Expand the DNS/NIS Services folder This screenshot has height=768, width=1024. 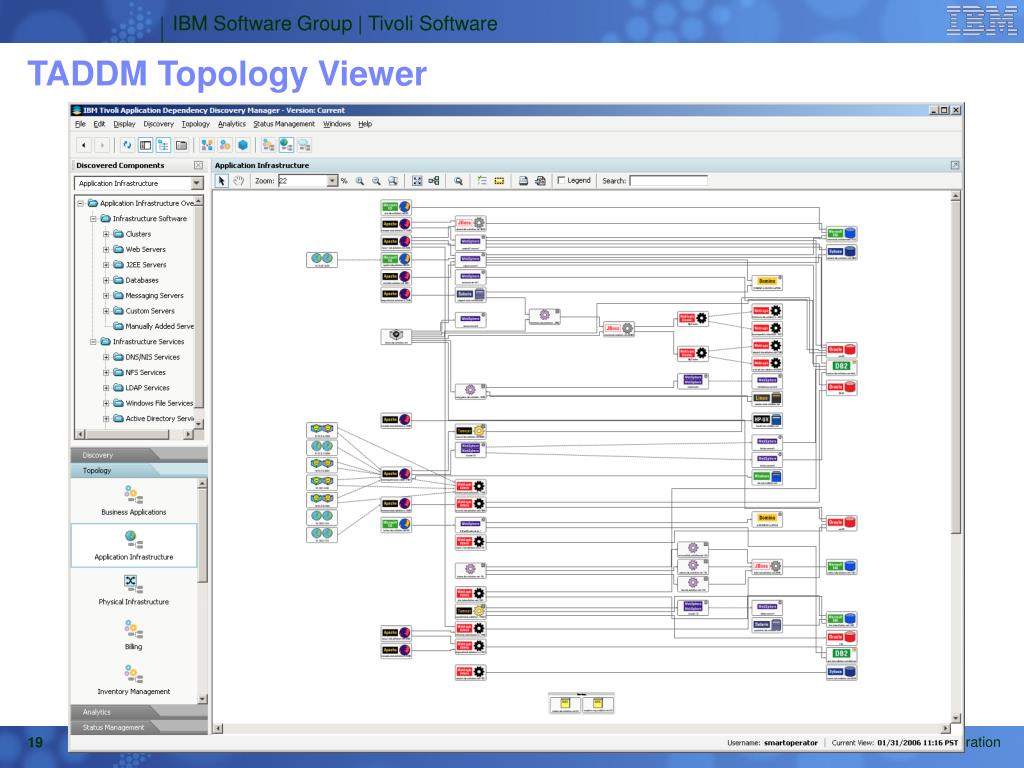[106, 357]
